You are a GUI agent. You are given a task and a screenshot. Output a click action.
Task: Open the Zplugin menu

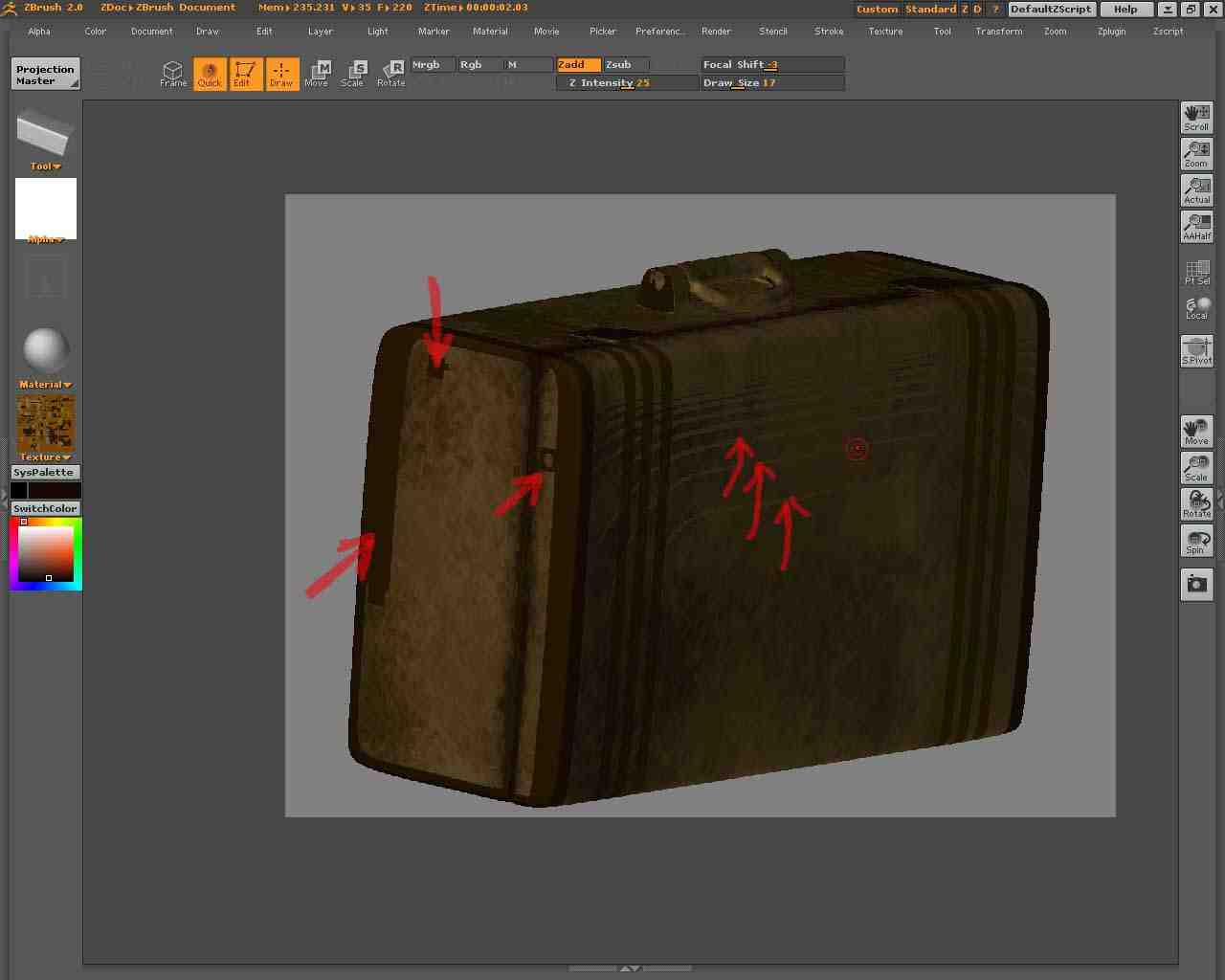[1111, 32]
